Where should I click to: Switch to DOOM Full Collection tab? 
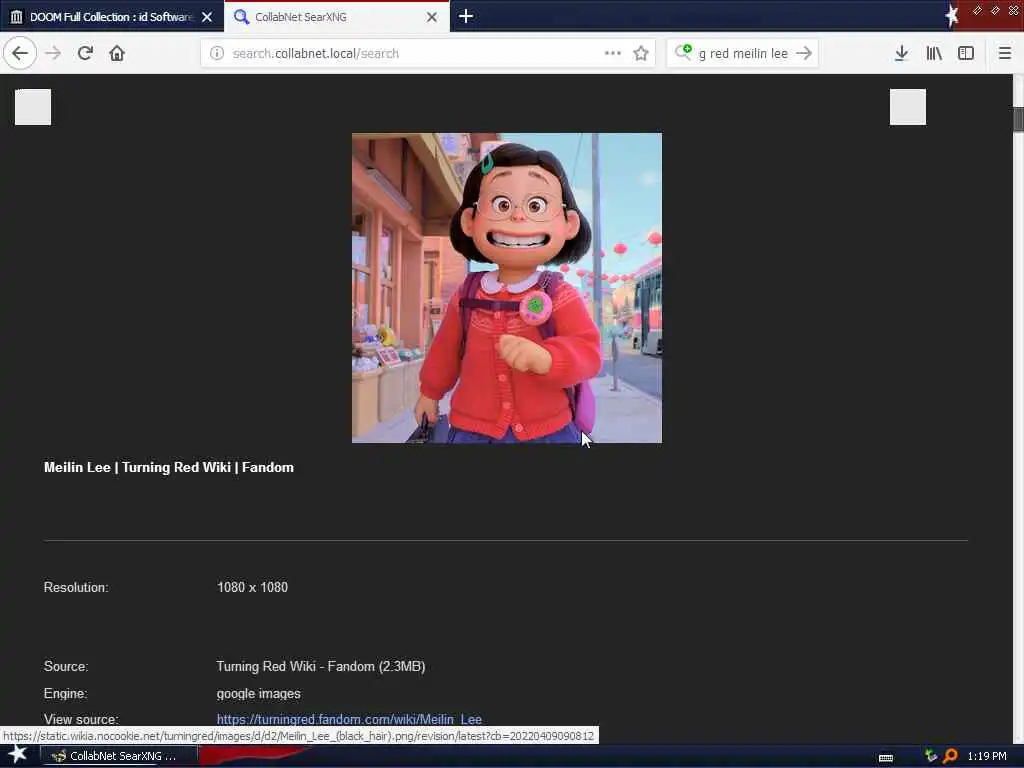point(112,17)
